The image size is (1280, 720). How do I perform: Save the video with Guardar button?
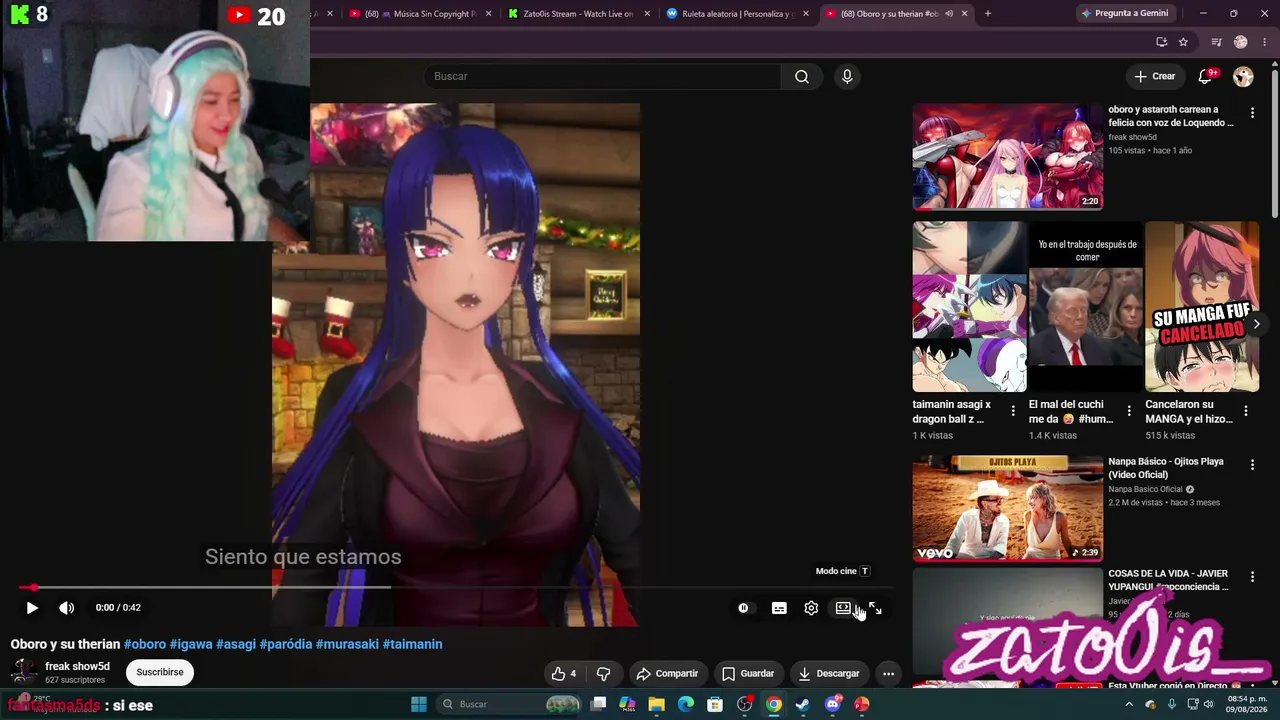(x=748, y=674)
